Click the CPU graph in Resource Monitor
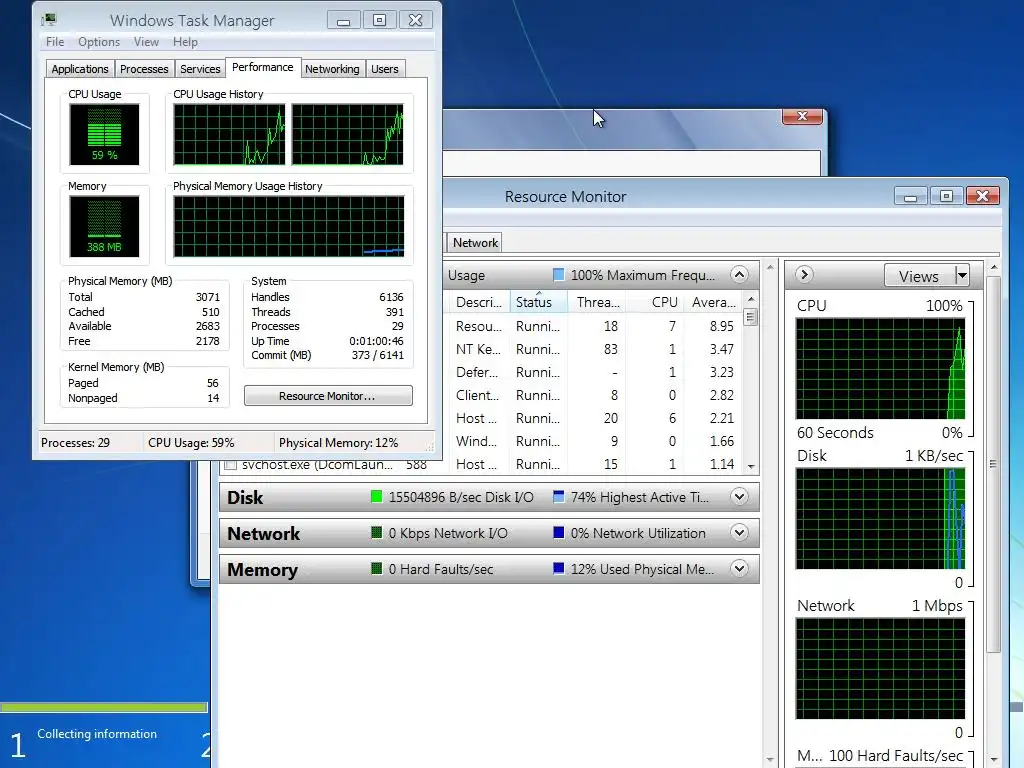Viewport: 1024px width, 768px height. click(x=880, y=368)
